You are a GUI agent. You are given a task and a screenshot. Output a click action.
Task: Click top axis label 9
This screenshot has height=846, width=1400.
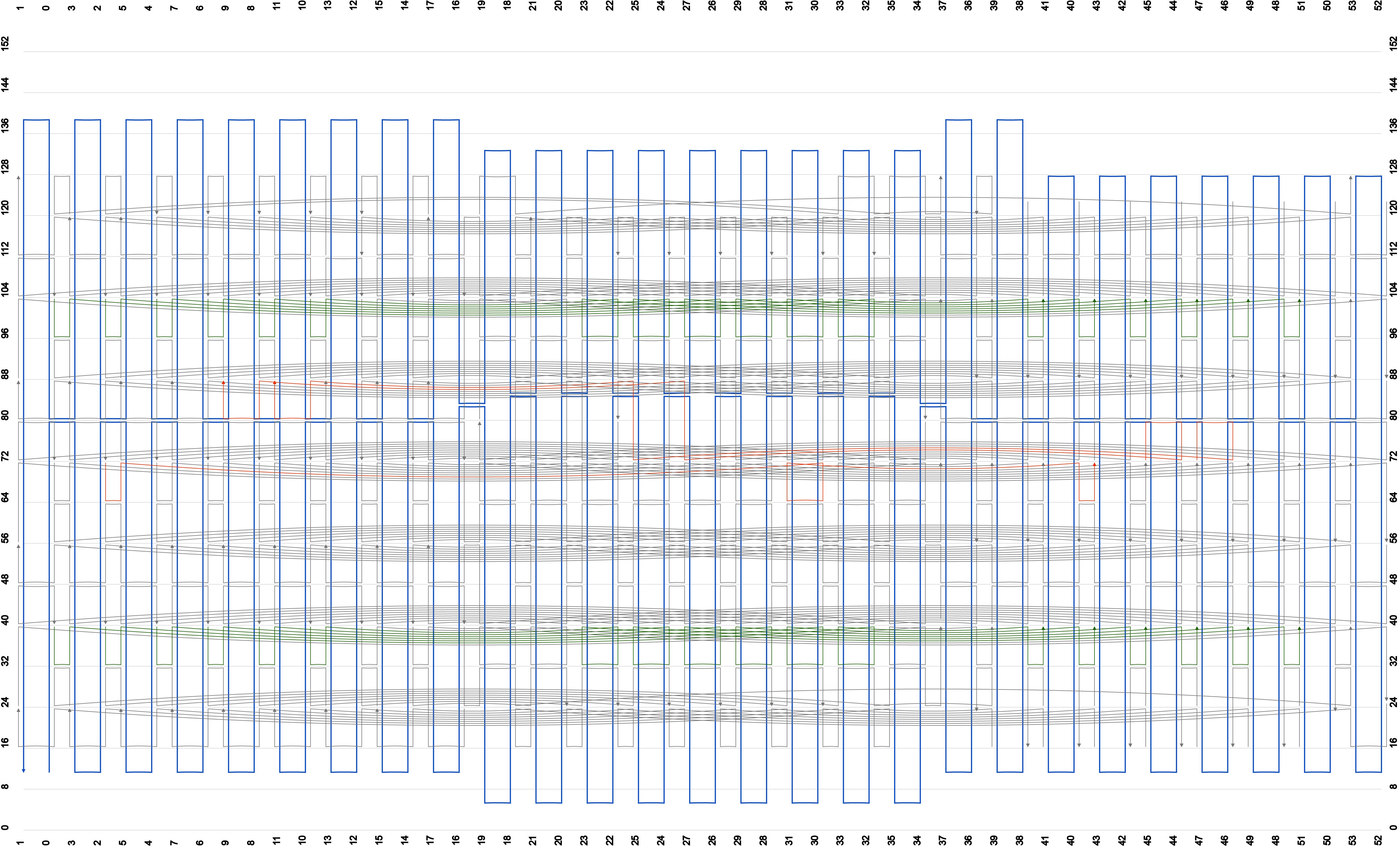pyautogui.click(x=225, y=7)
